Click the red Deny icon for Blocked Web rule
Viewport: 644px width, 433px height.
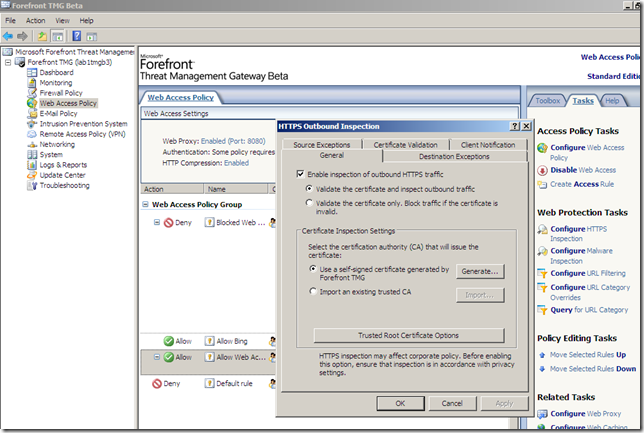[x=168, y=223]
